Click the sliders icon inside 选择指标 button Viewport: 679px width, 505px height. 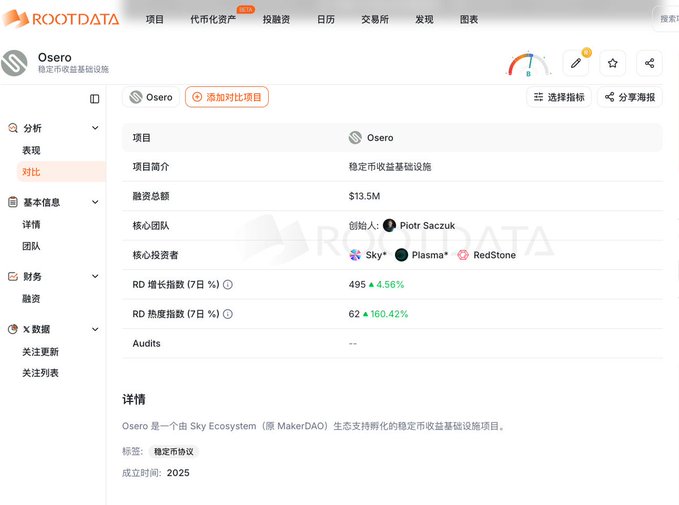538,97
